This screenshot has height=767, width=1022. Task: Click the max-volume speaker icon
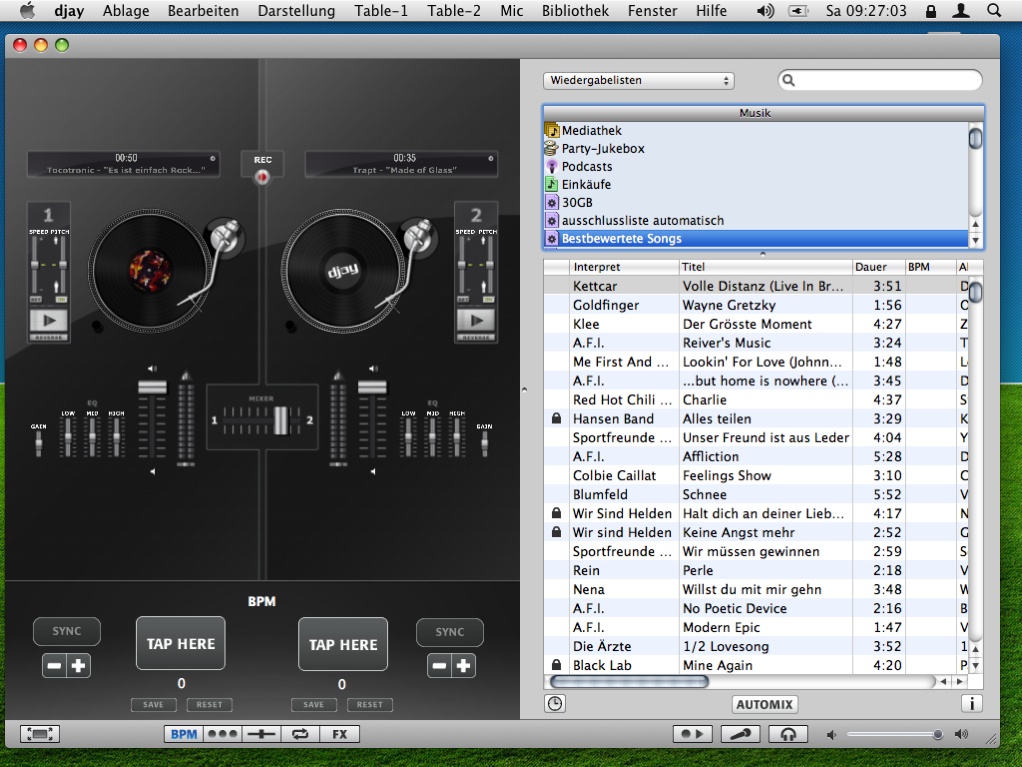[x=961, y=734]
